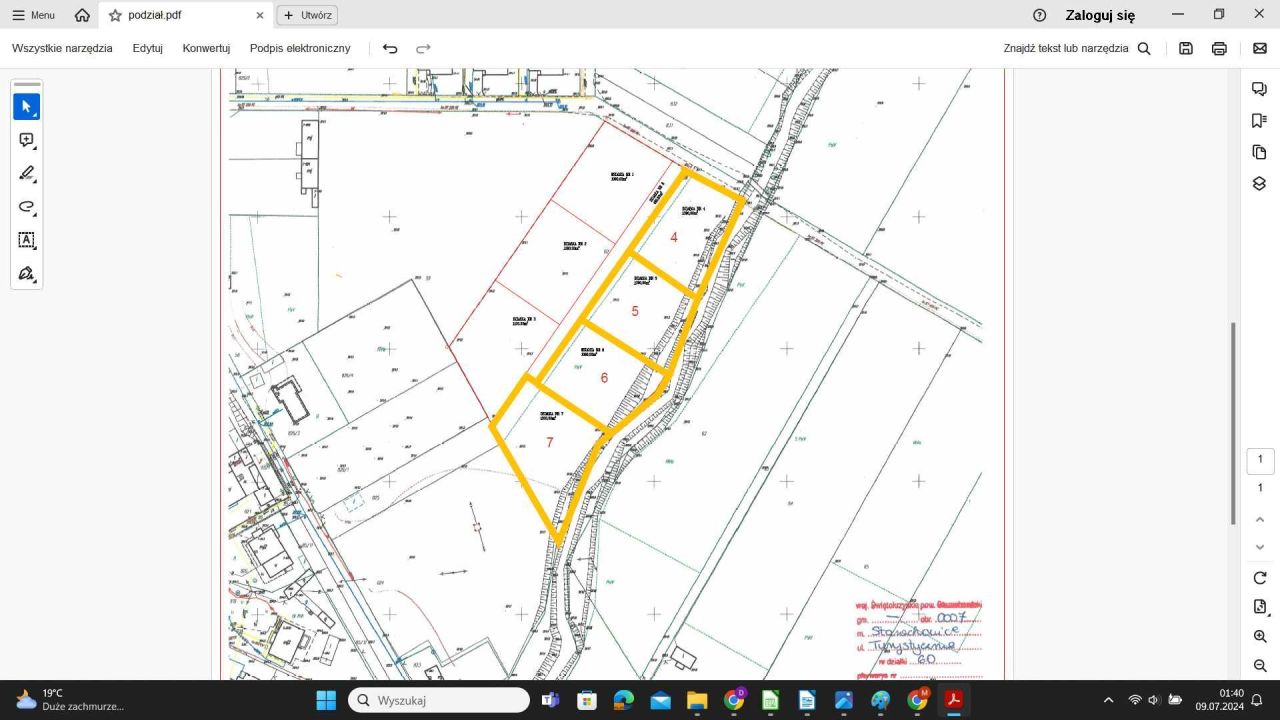The image size is (1280, 720).
Task: Go to next page with down chevron
Action: click(1259, 547)
